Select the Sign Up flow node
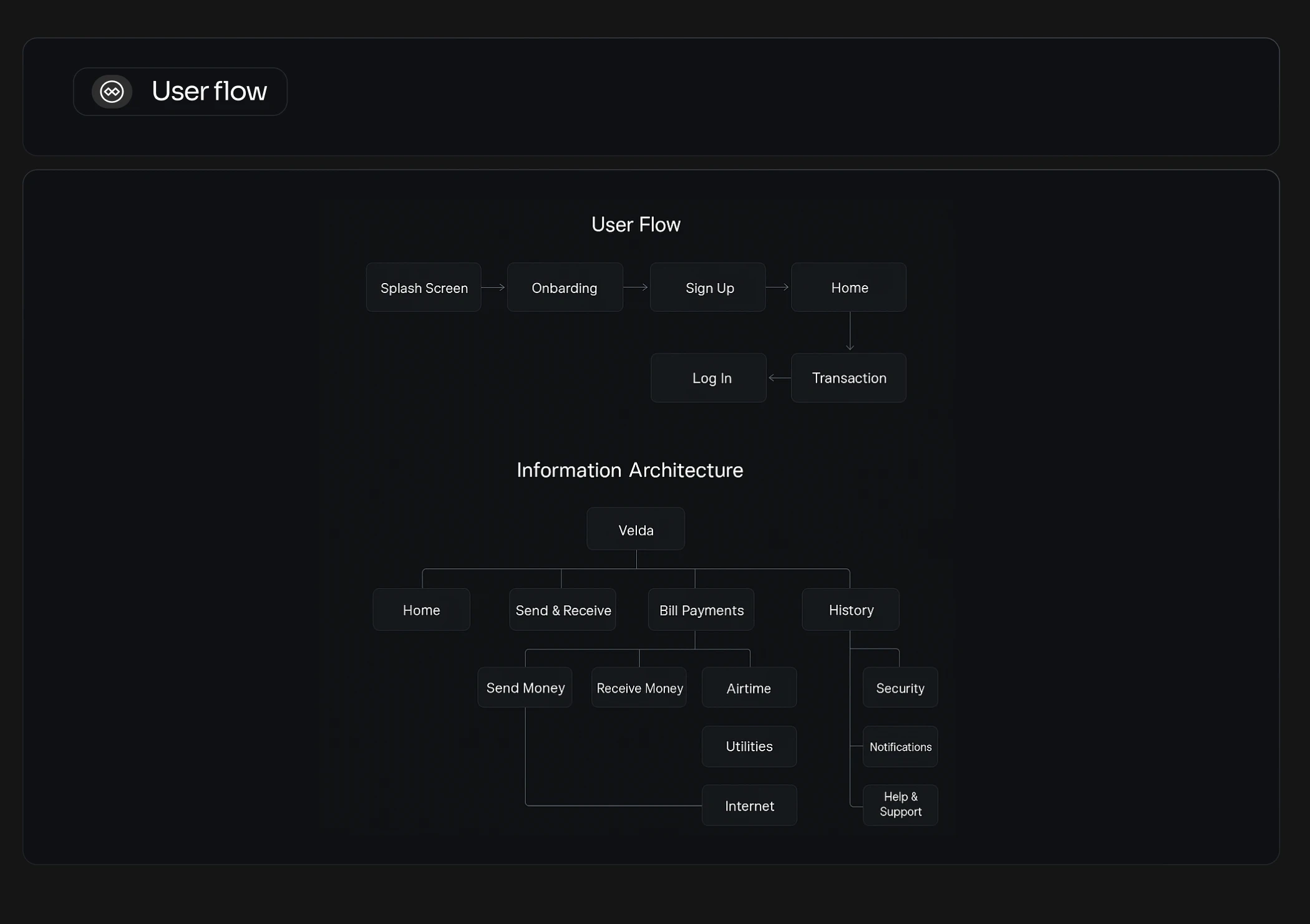 tap(708, 287)
